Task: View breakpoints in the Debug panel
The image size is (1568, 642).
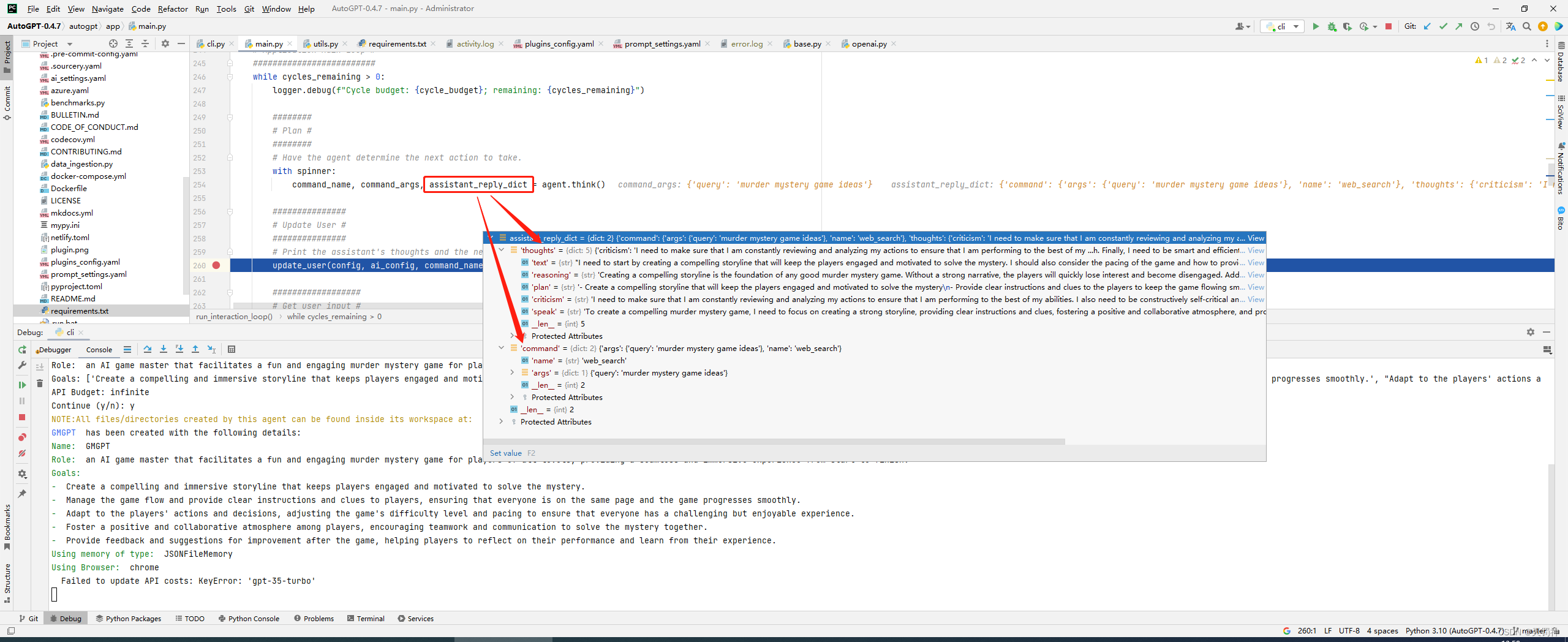Action: 22,437
